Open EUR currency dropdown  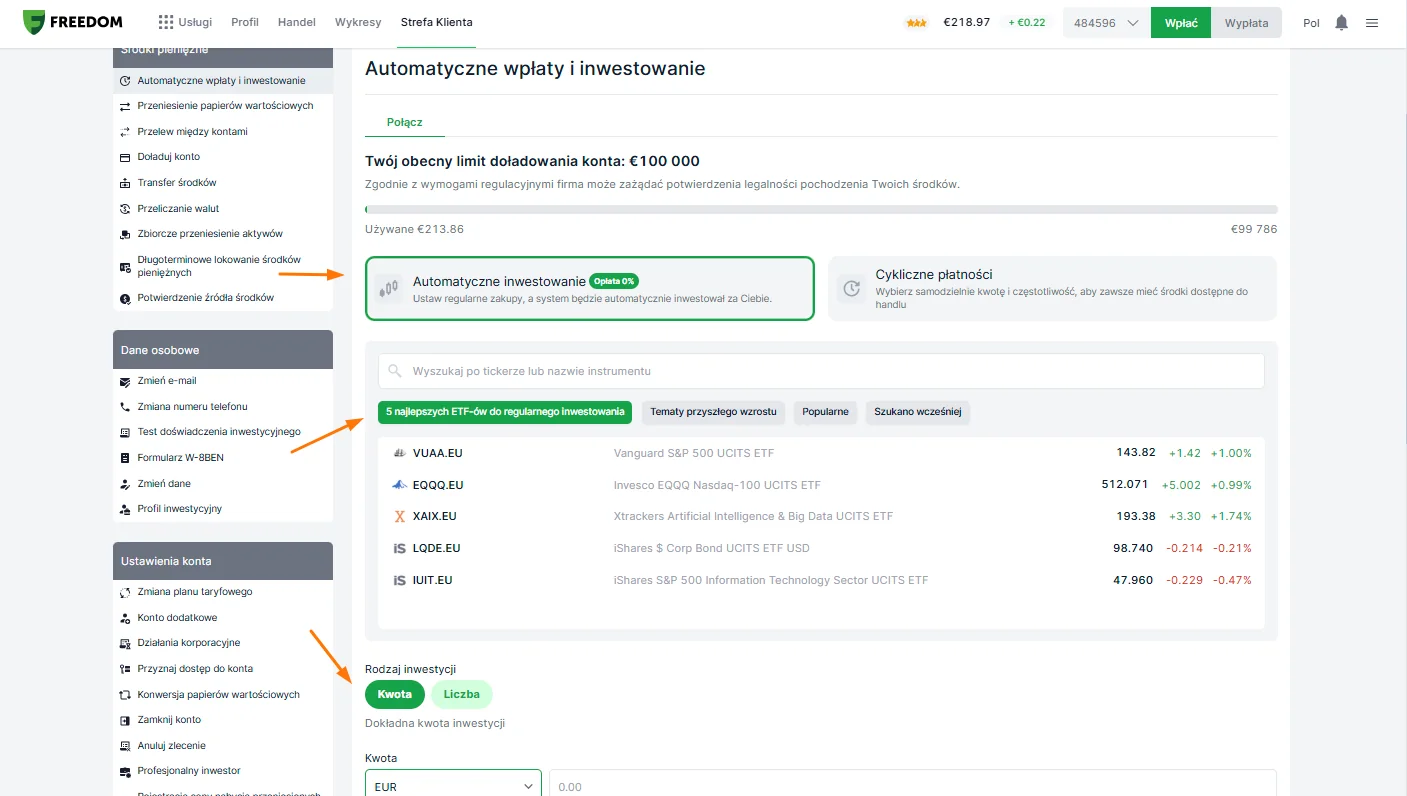click(x=453, y=784)
